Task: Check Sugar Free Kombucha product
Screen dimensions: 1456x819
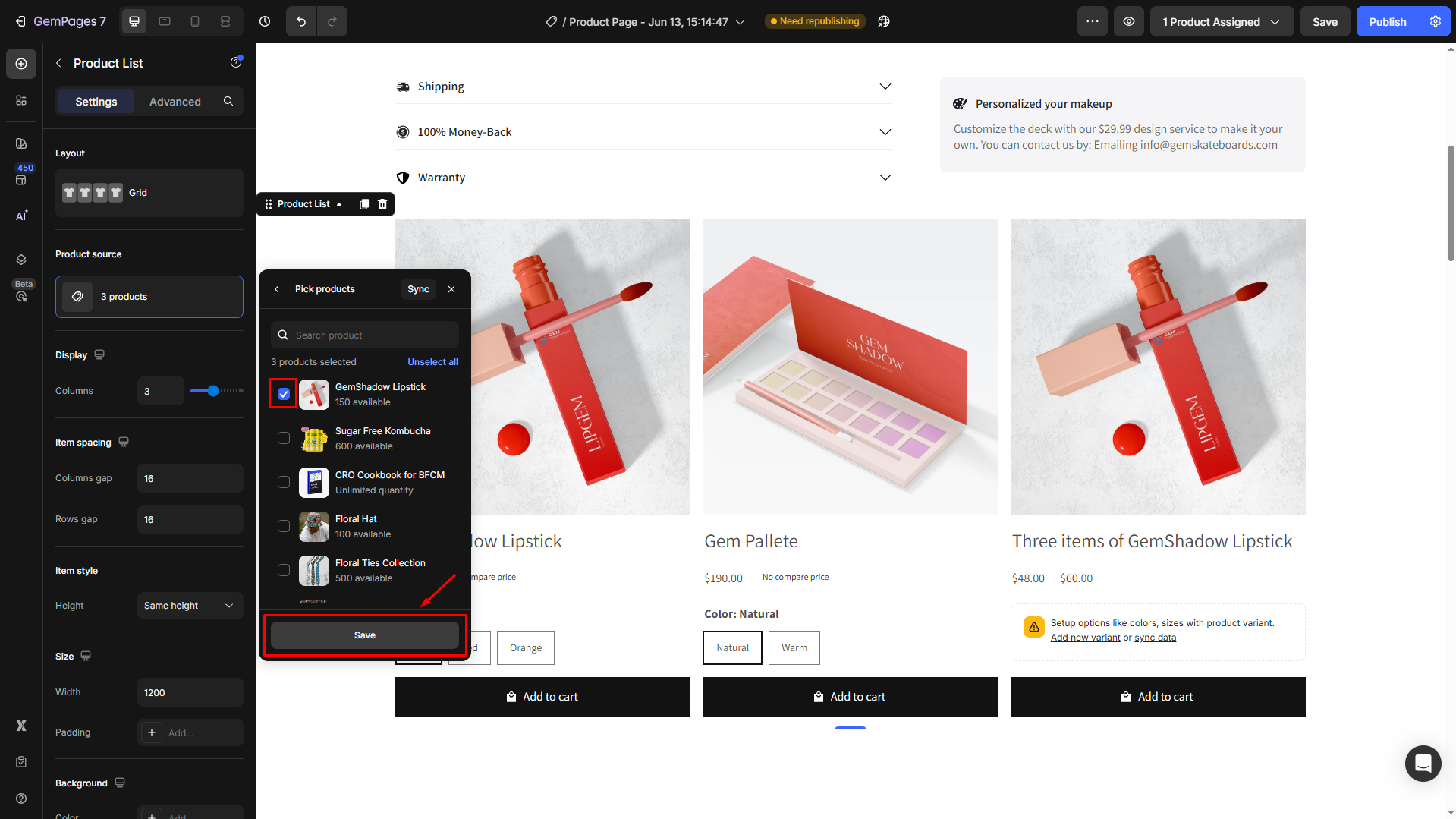Action: click(x=284, y=438)
